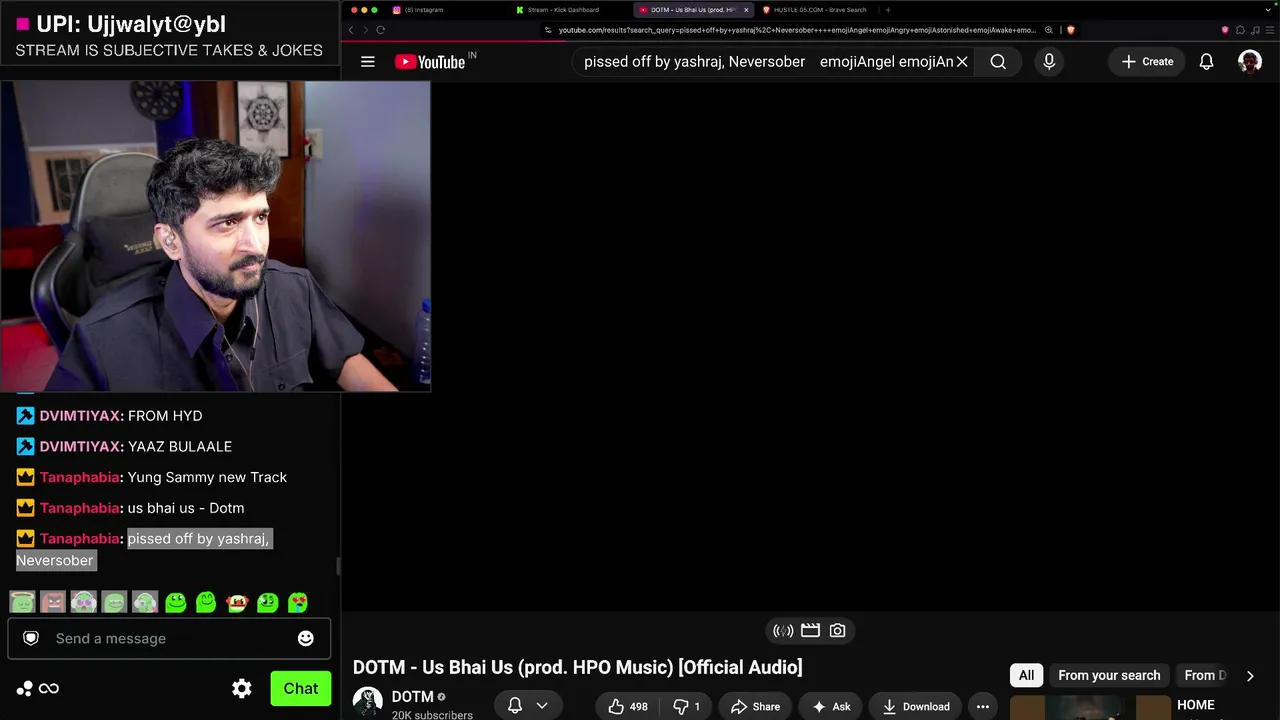Viewport: 1280px width, 720px height.
Task: Clear the YouTube search box text
Action: click(962, 62)
